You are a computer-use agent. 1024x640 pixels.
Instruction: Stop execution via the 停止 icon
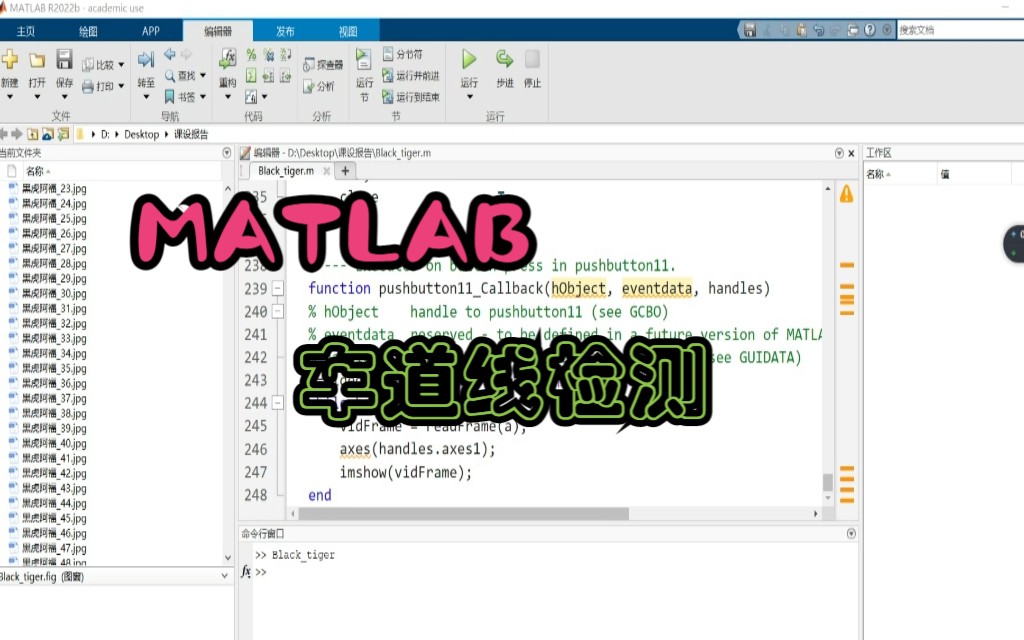tap(533, 58)
